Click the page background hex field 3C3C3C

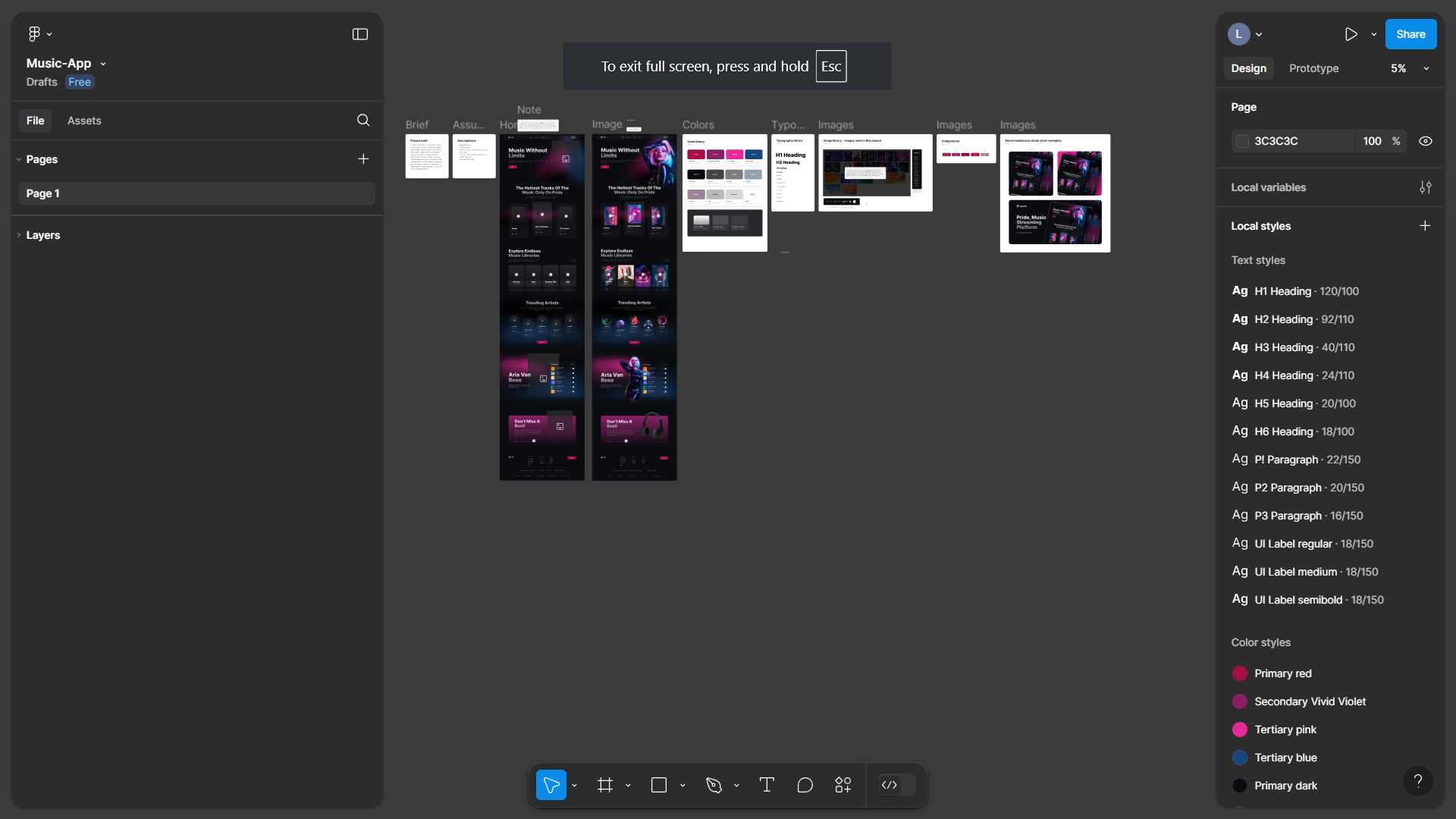tap(1289, 141)
